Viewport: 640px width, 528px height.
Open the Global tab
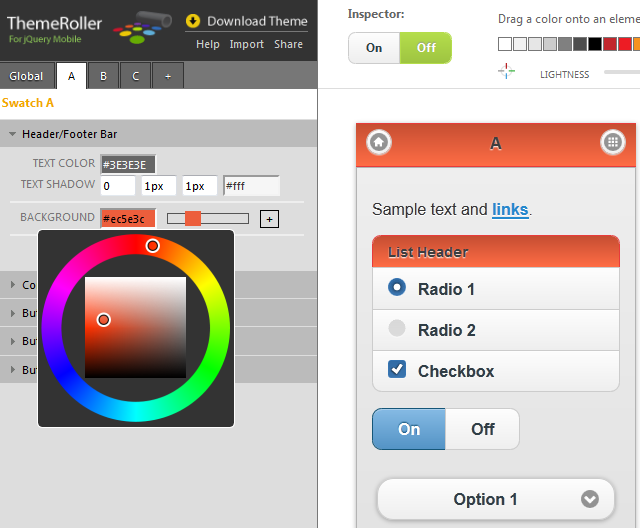coord(27,76)
